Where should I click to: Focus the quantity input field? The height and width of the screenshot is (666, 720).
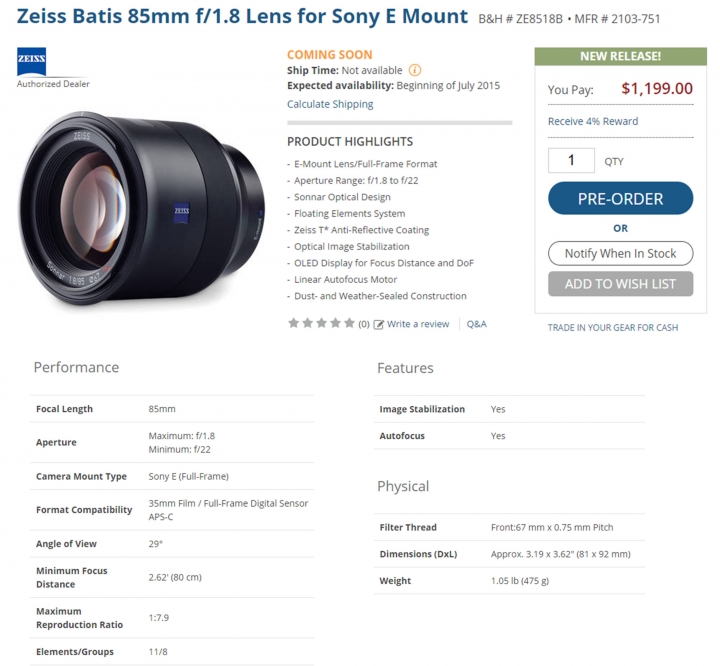click(x=571, y=160)
